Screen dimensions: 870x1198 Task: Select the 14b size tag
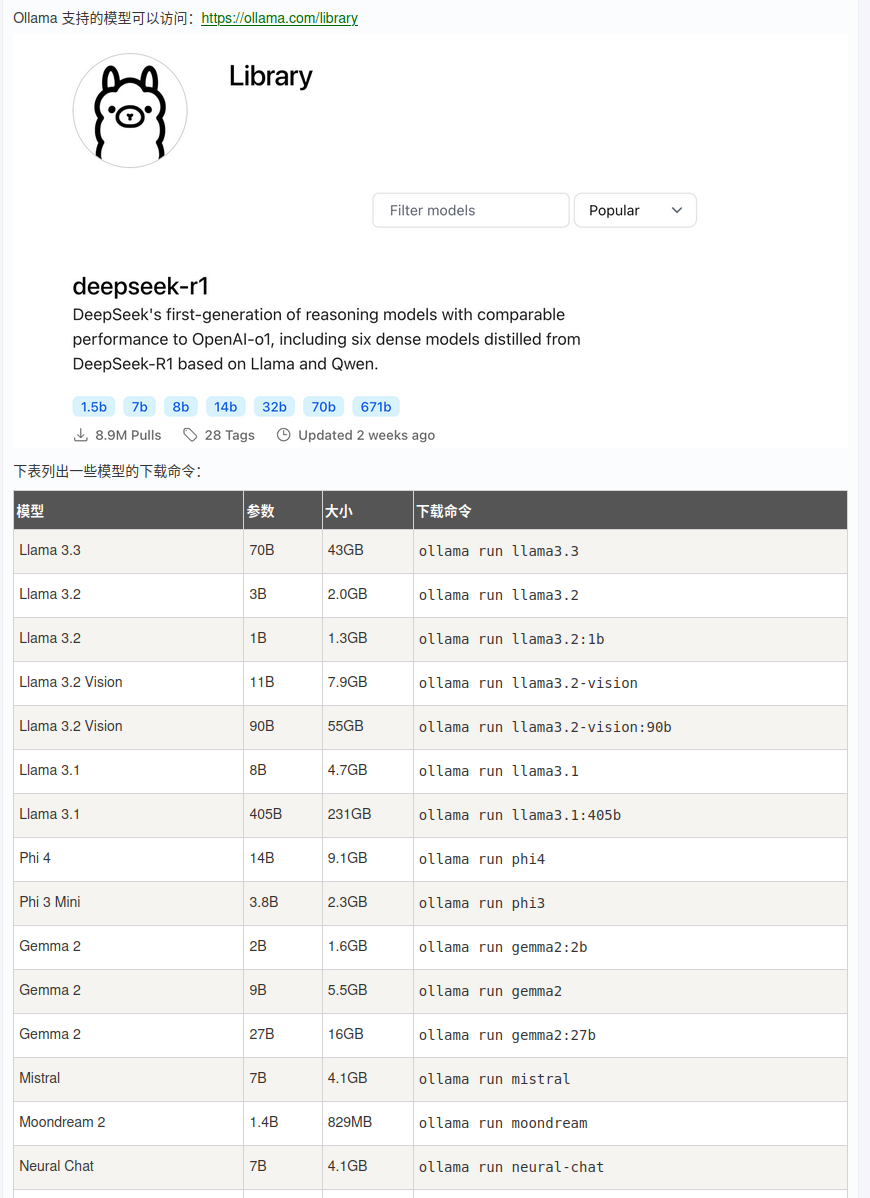click(x=225, y=406)
